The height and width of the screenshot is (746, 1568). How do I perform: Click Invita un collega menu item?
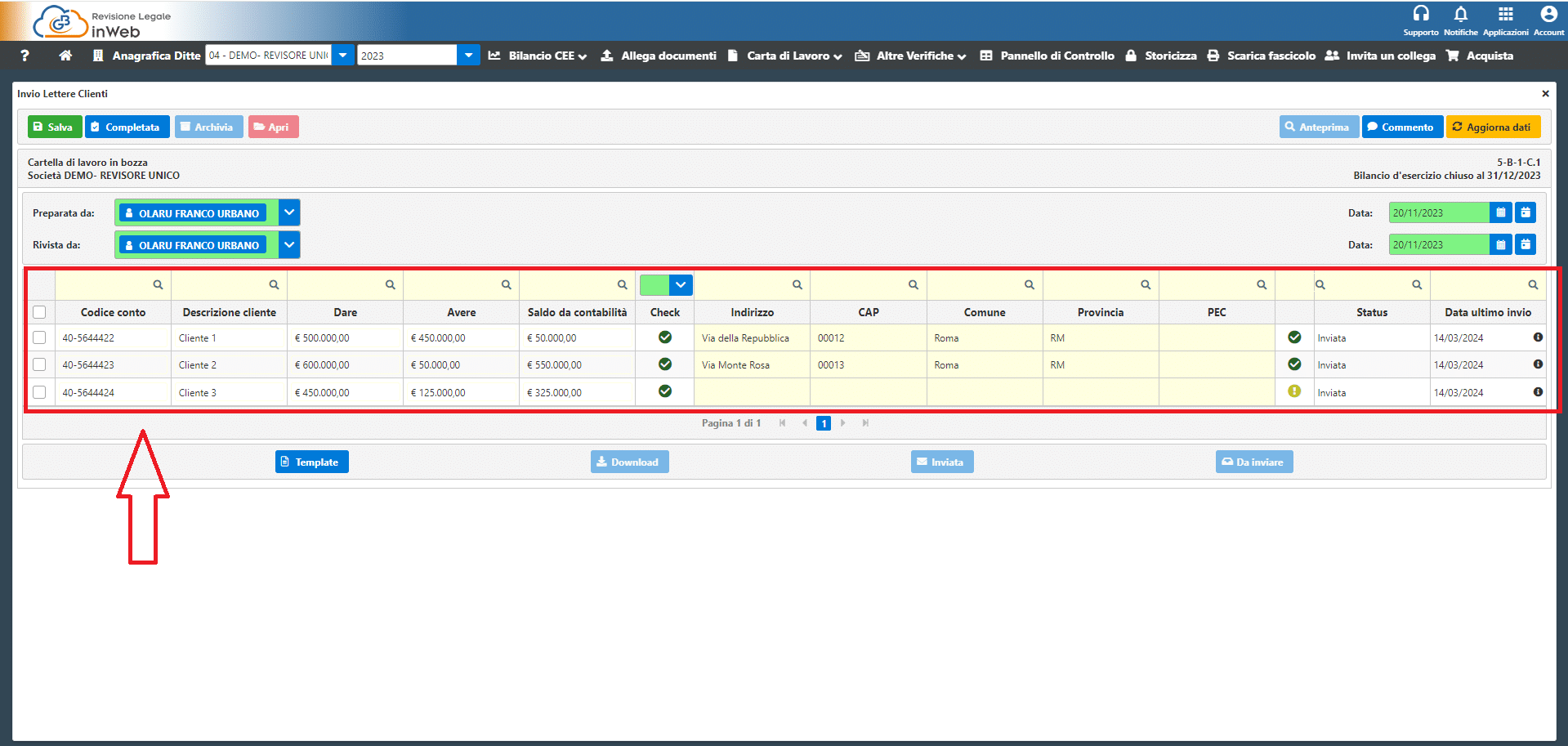coord(1381,56)
